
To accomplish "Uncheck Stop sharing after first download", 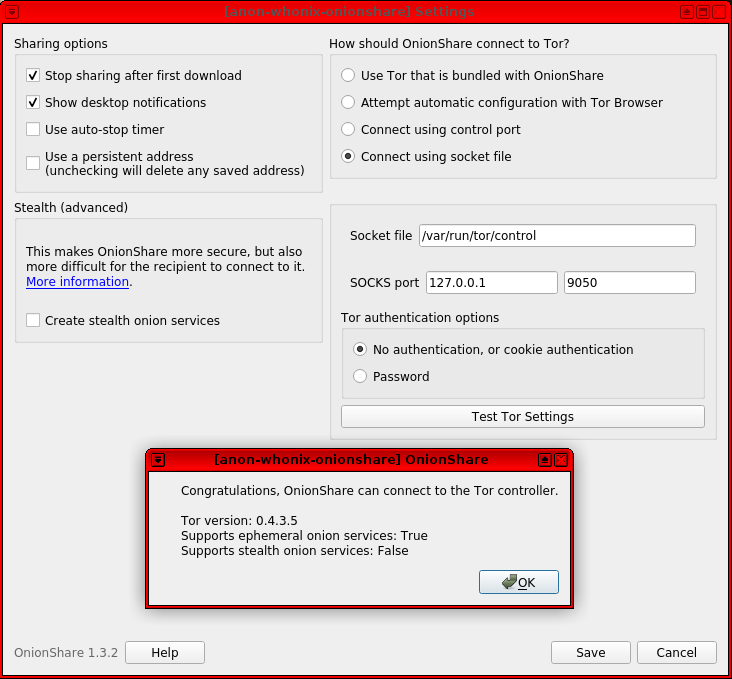I will (x=33, y=76).
